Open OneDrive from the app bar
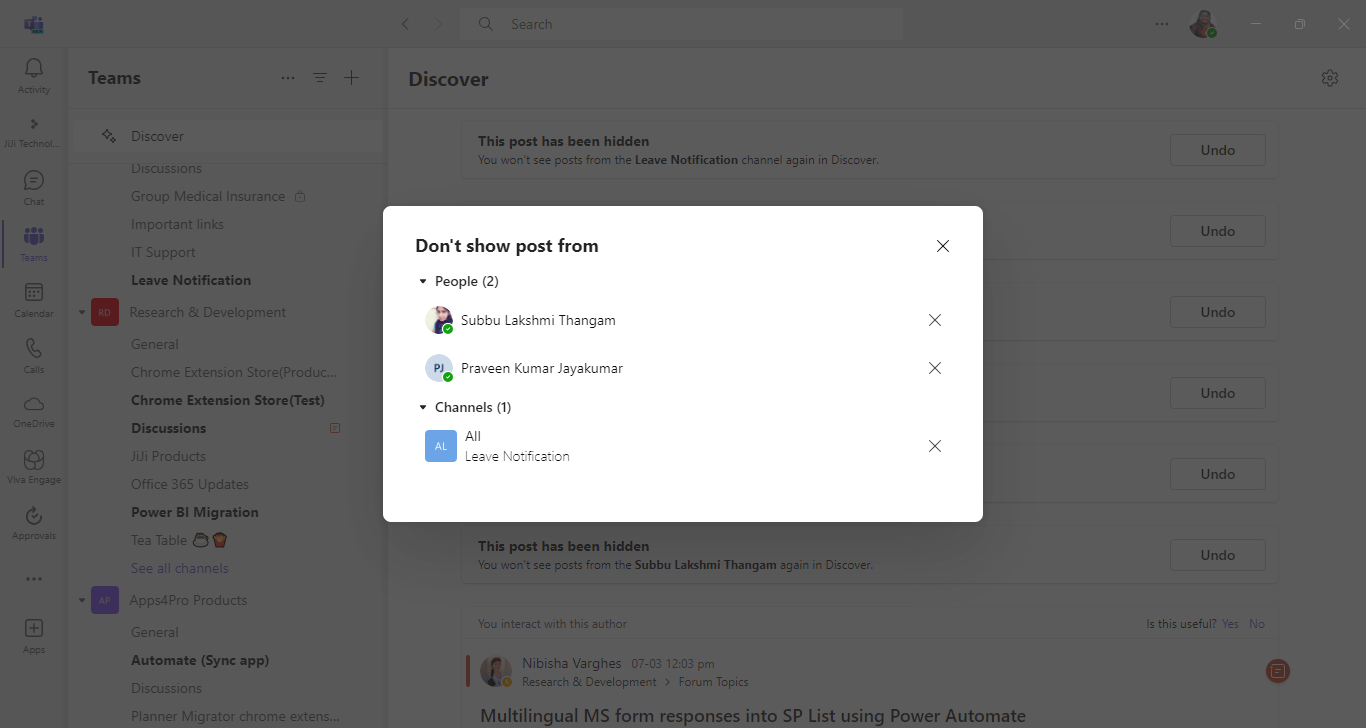Image resolution: width=1366 pixels, height=728 pixels. [x=34, y=410]
